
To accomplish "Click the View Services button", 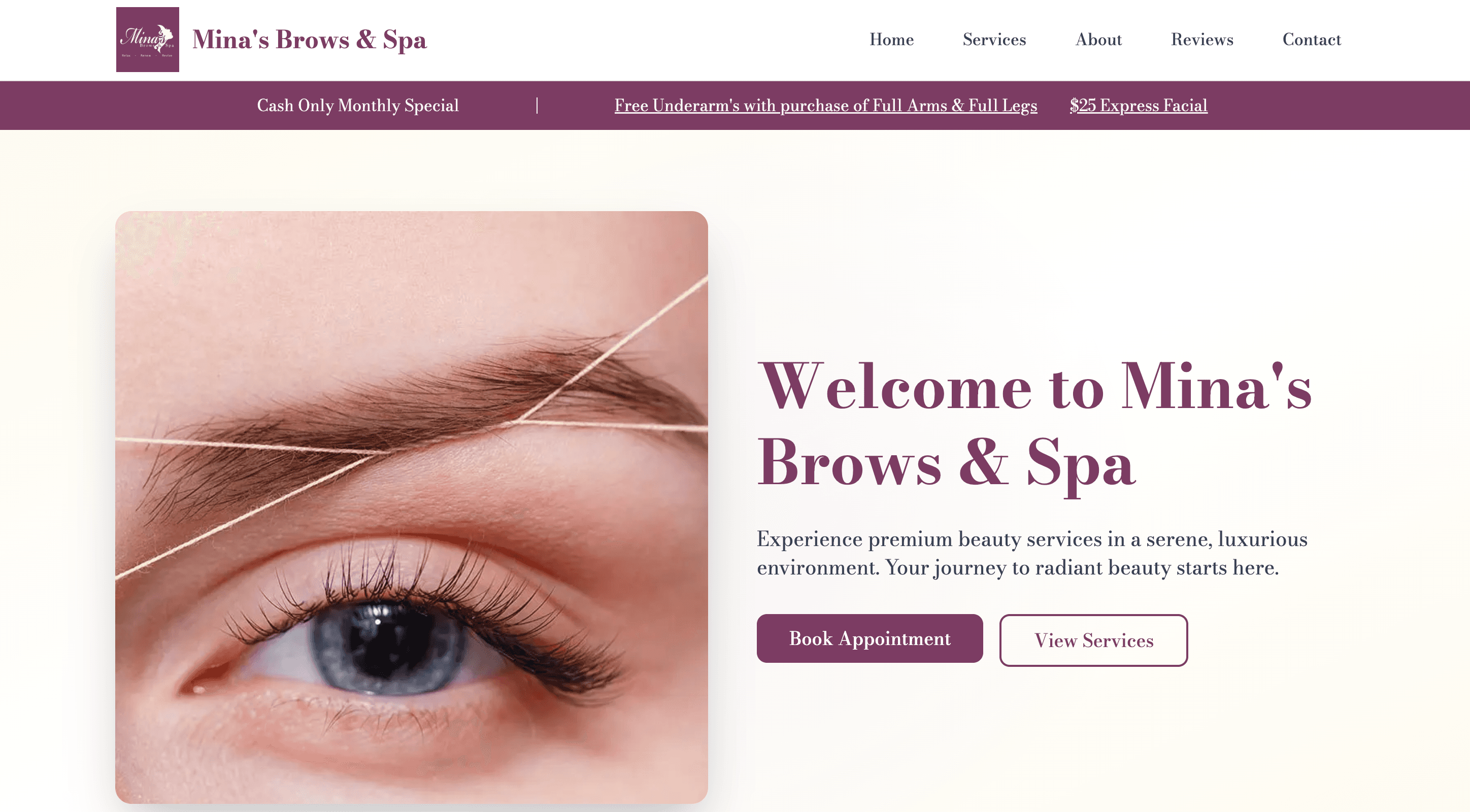I will (x=1093, y=640).
